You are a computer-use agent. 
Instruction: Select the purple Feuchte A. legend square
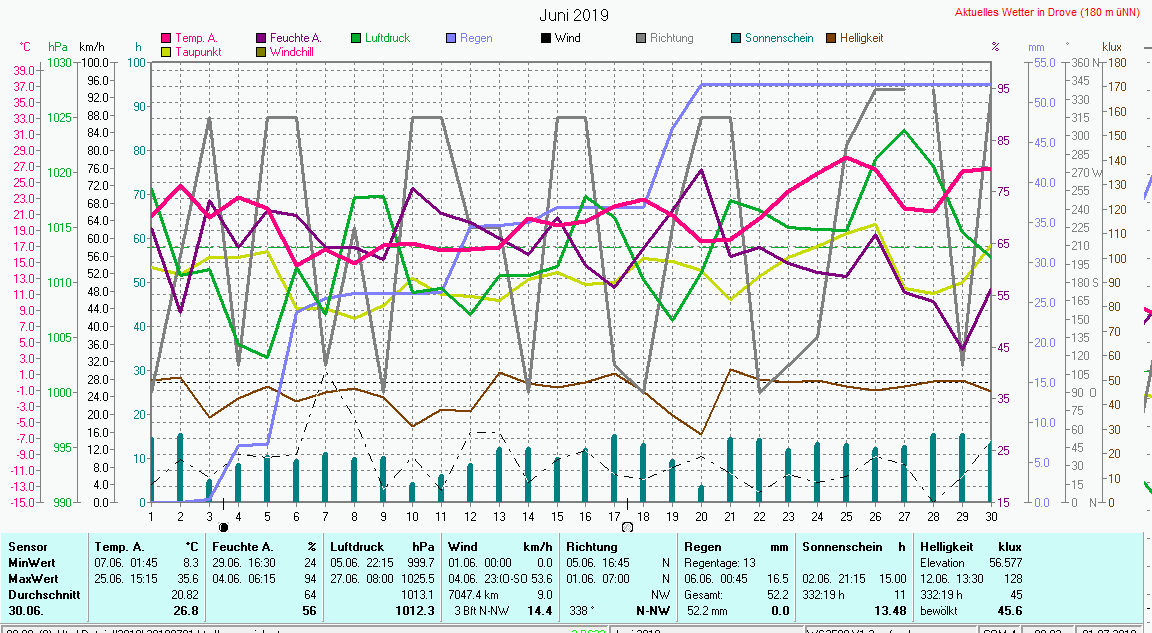(262, 38)
